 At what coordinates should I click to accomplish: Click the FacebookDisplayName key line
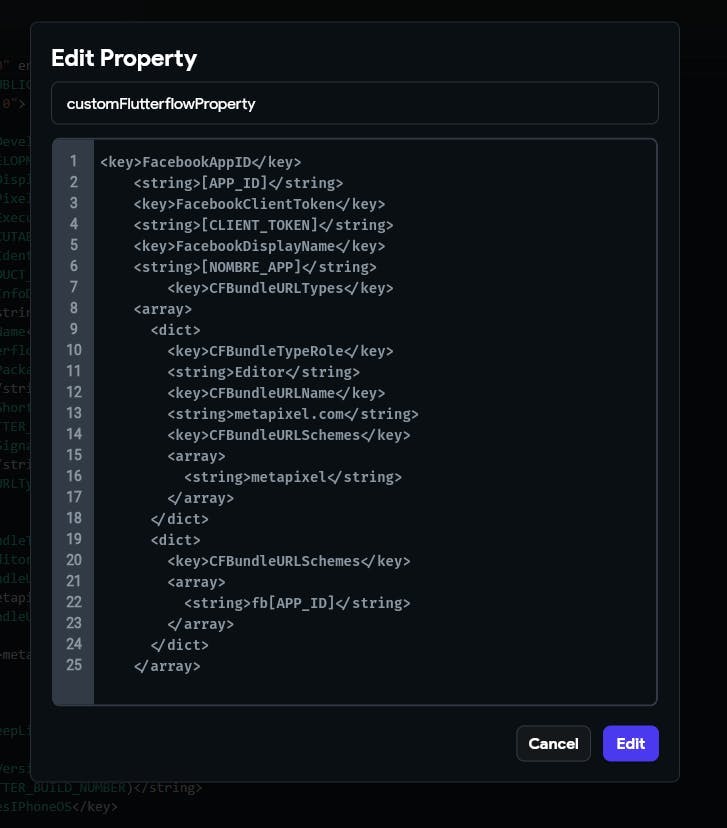click(x=259, y=246)
